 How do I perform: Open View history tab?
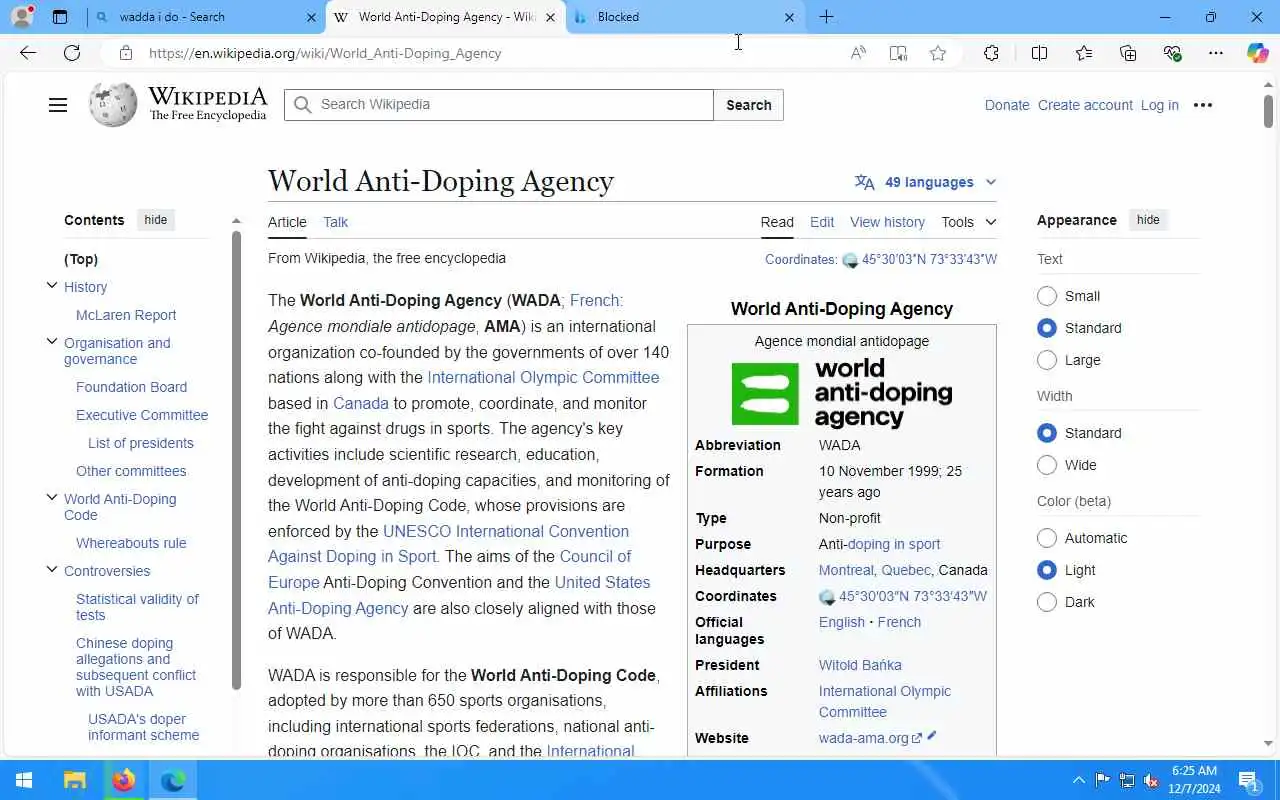pyautogui.click(x=887, y=222)
